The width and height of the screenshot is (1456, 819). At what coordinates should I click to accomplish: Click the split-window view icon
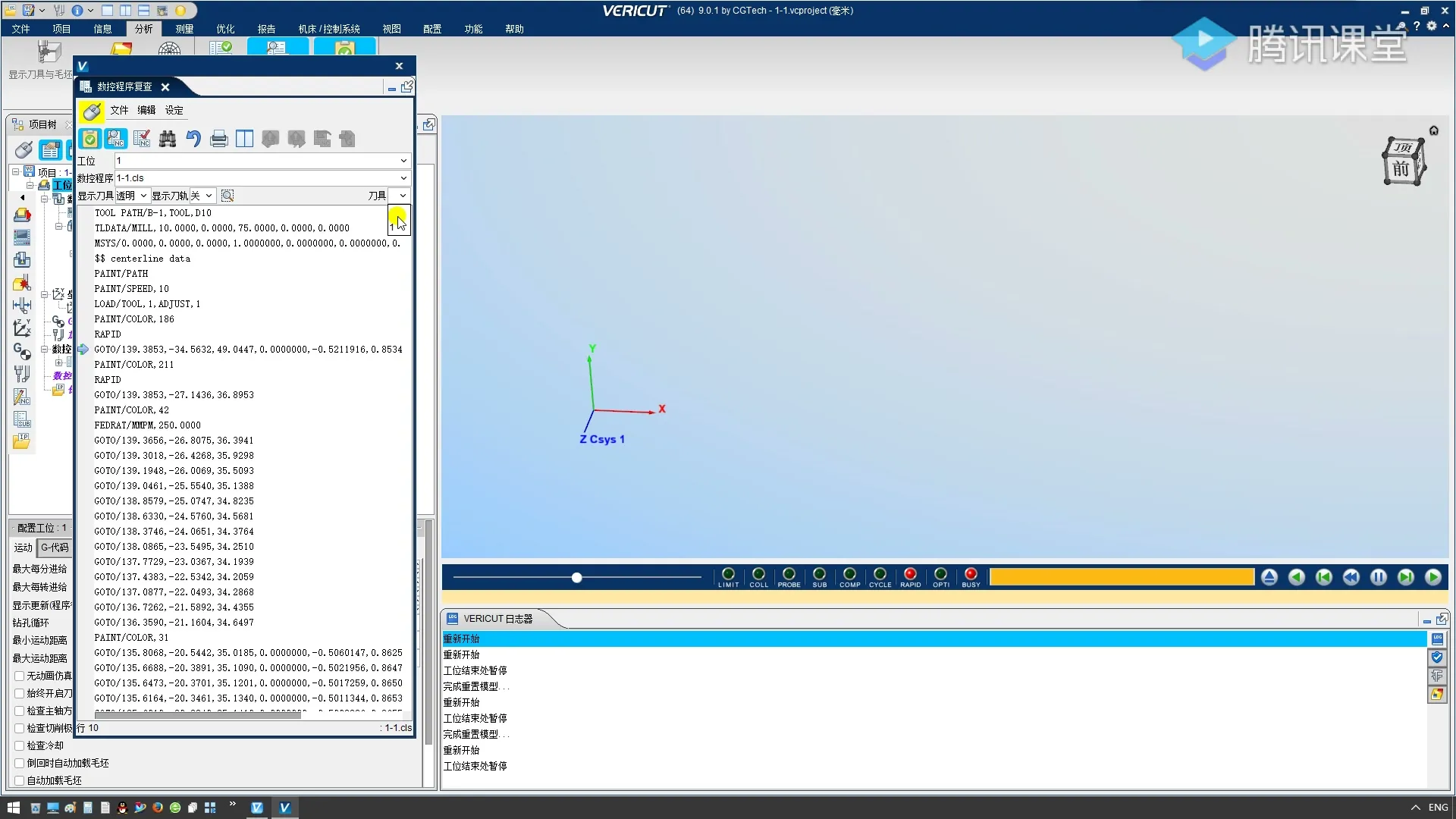[244, 139]
